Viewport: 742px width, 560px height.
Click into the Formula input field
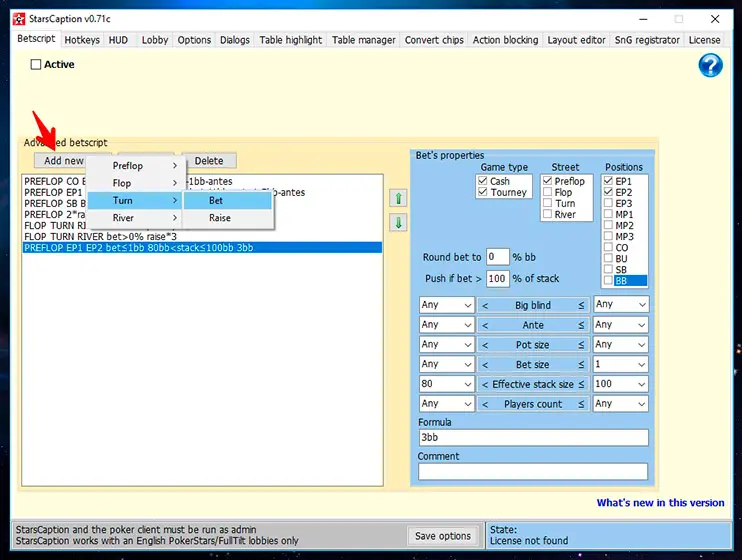(533, 438)
